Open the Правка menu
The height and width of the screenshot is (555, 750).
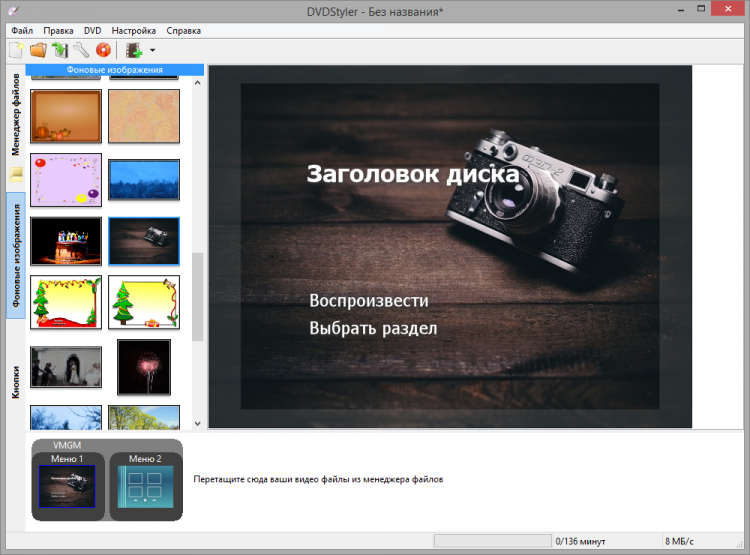coord(58,31)
